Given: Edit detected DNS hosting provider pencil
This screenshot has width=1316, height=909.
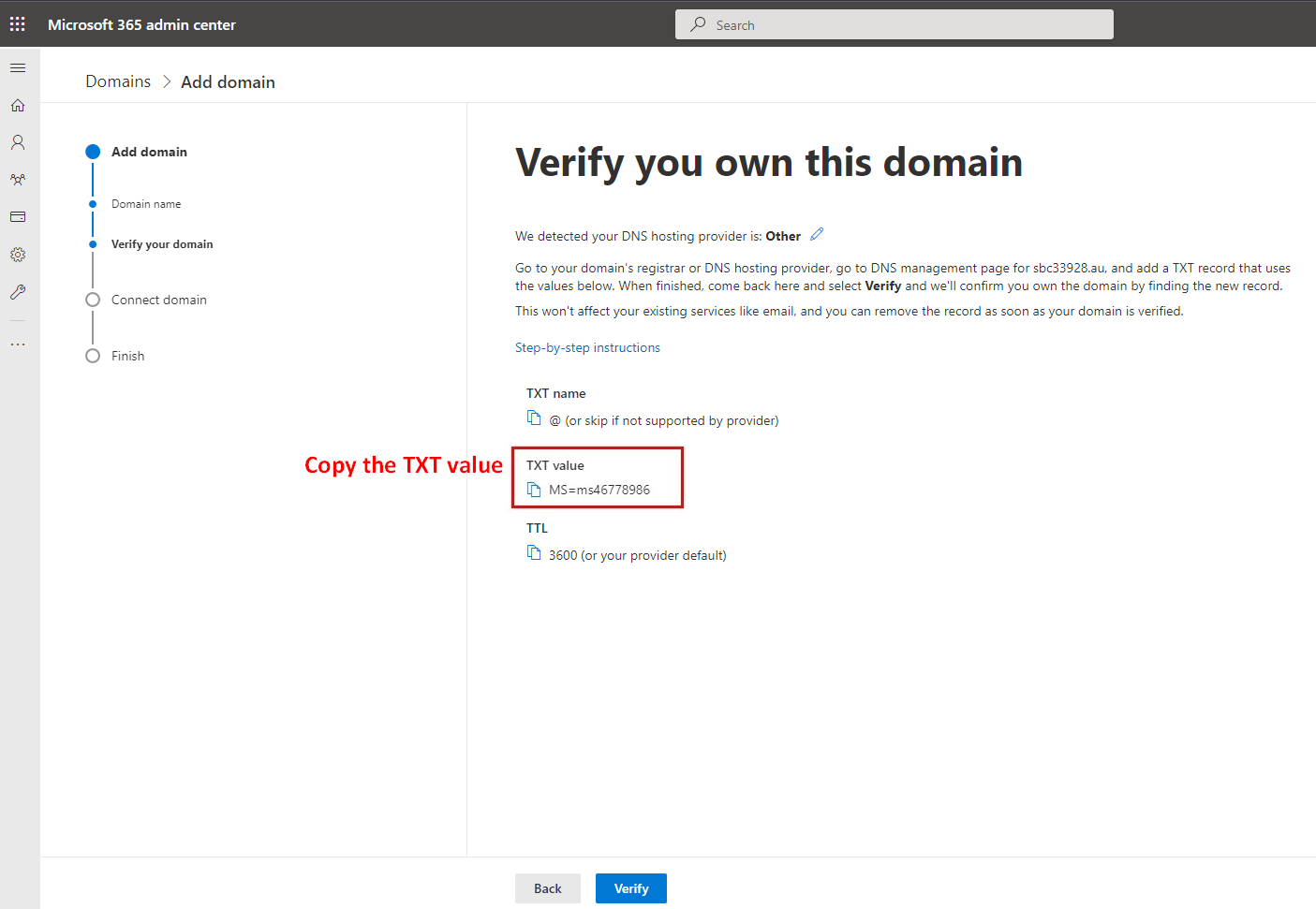Looking at the screenshot, I should 817,234.
